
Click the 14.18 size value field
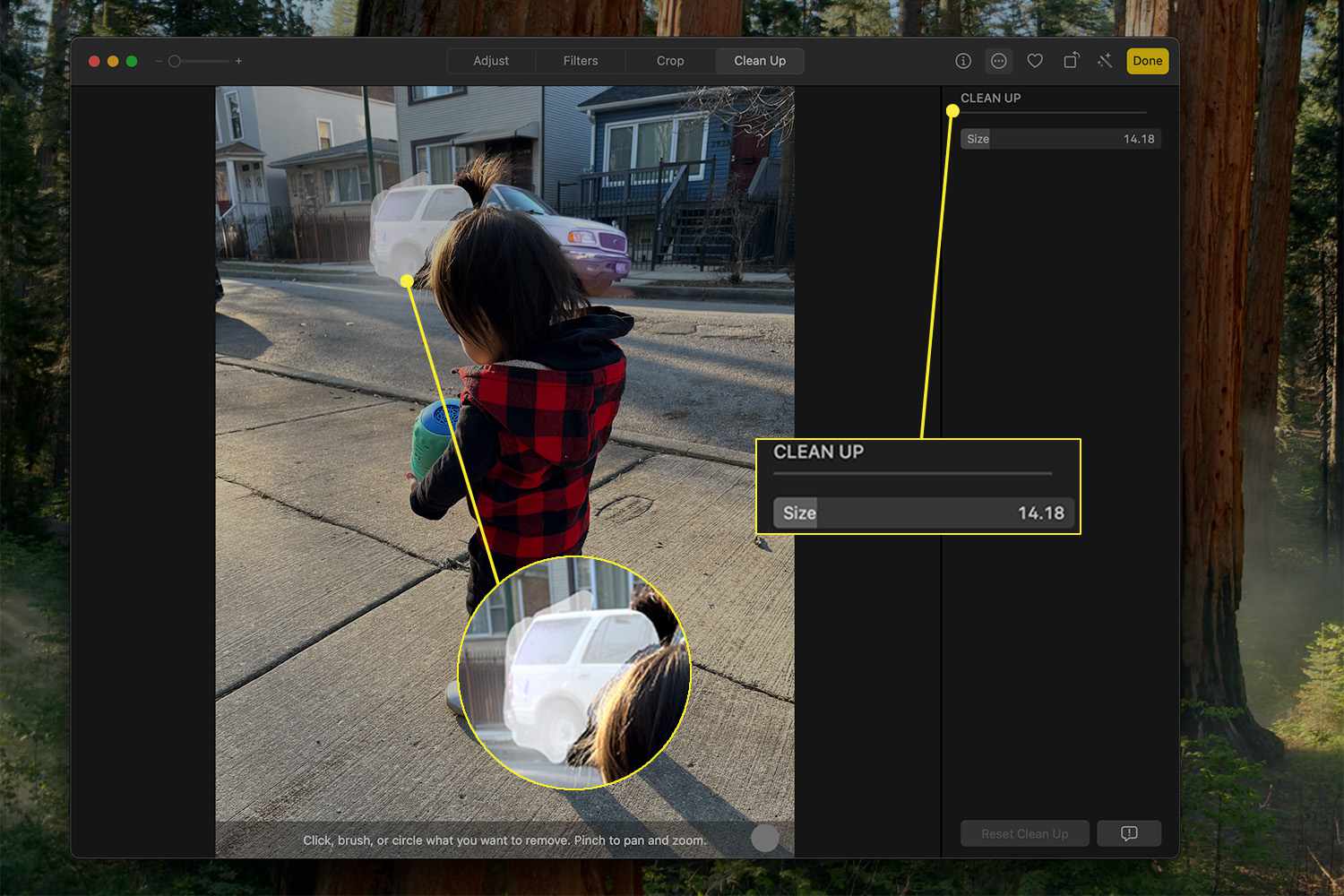[x=1138, y=139]
